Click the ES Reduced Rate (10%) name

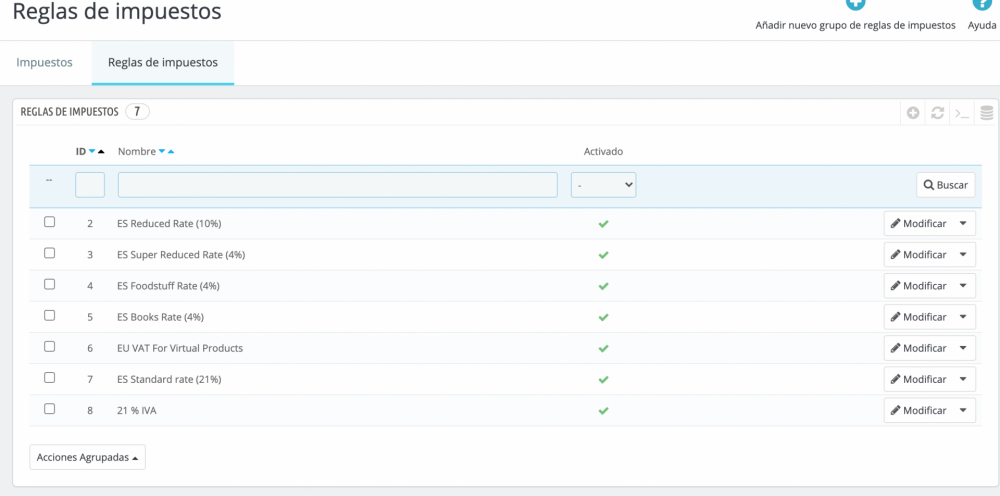point(169,224)
